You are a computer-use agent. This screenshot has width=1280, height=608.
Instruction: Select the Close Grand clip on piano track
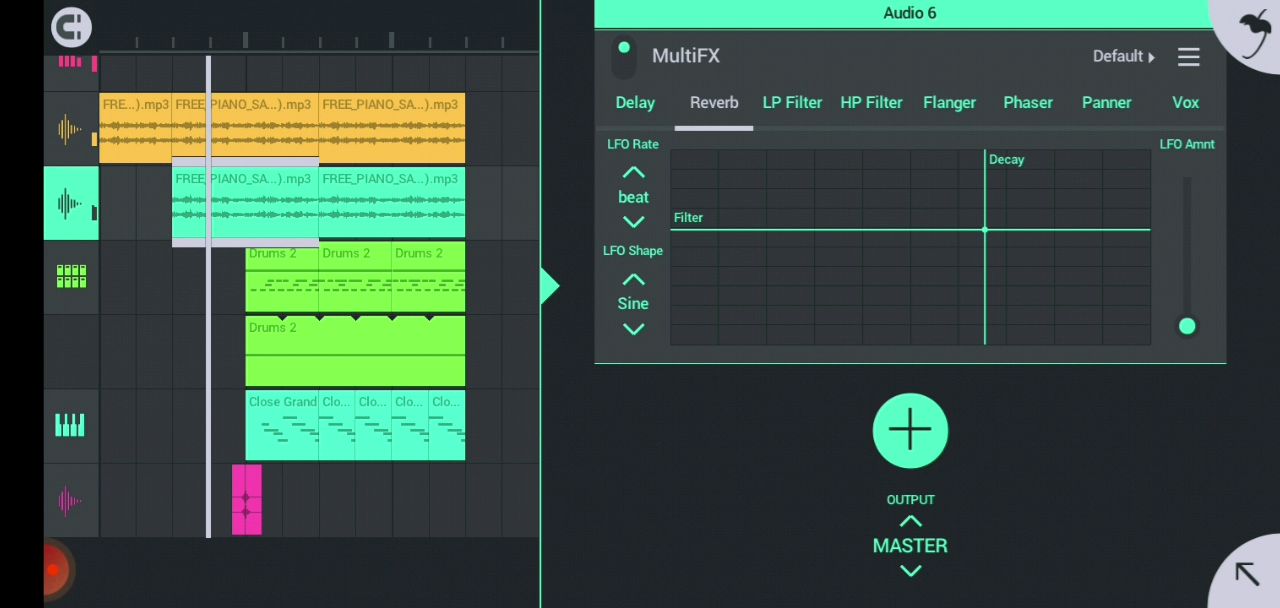tap(282, 425)
